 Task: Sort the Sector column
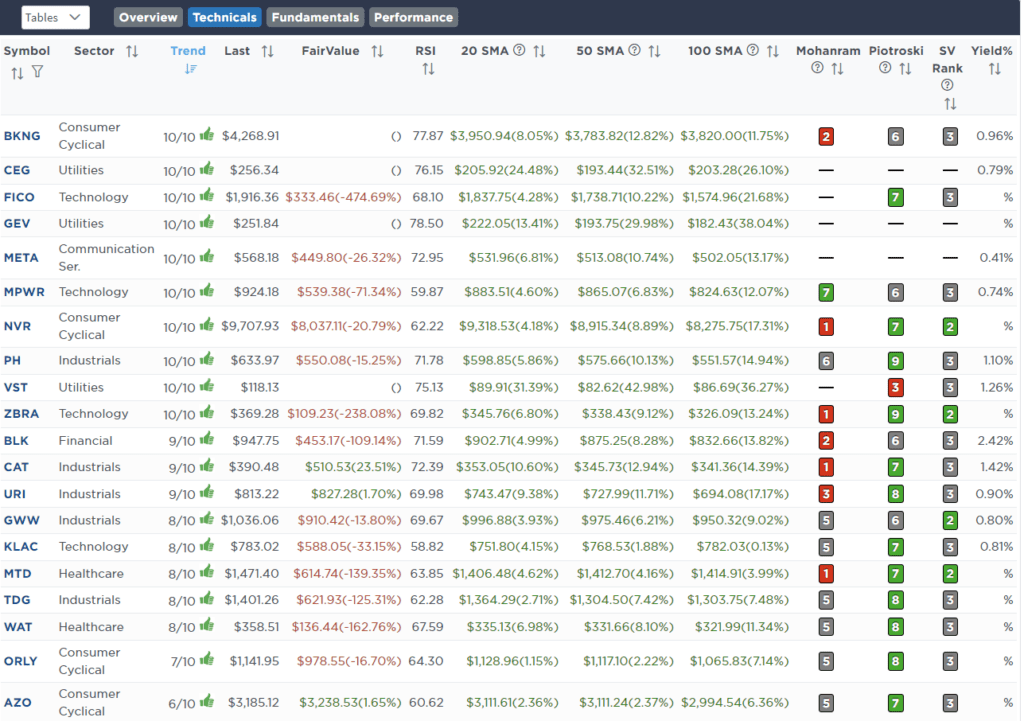click(x=132, y=51)
